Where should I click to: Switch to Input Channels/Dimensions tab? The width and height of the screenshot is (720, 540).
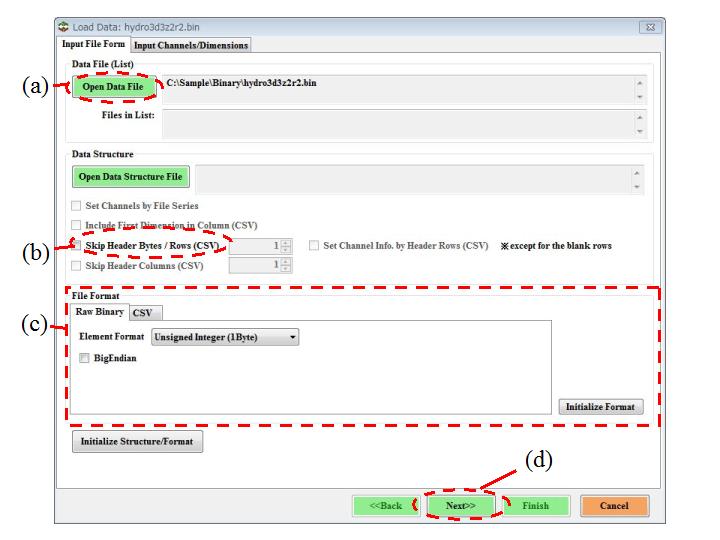click(191, 44)
